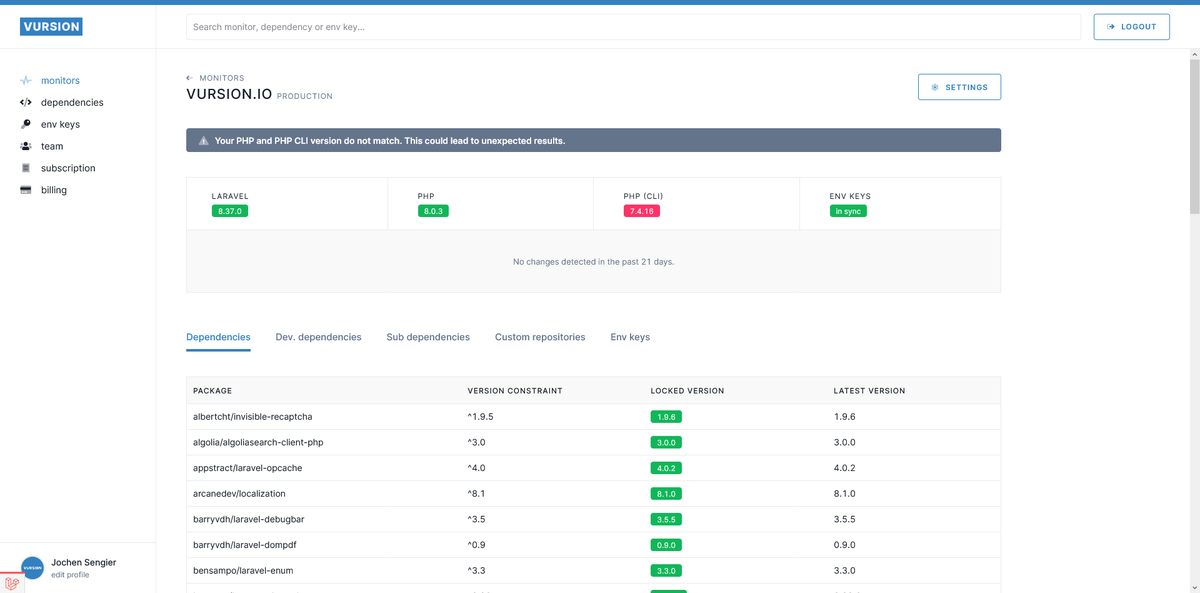Viewport: 1200px width, 593px height.
Task: Go to env keys in the sidebar
Action: click(60, 124)
